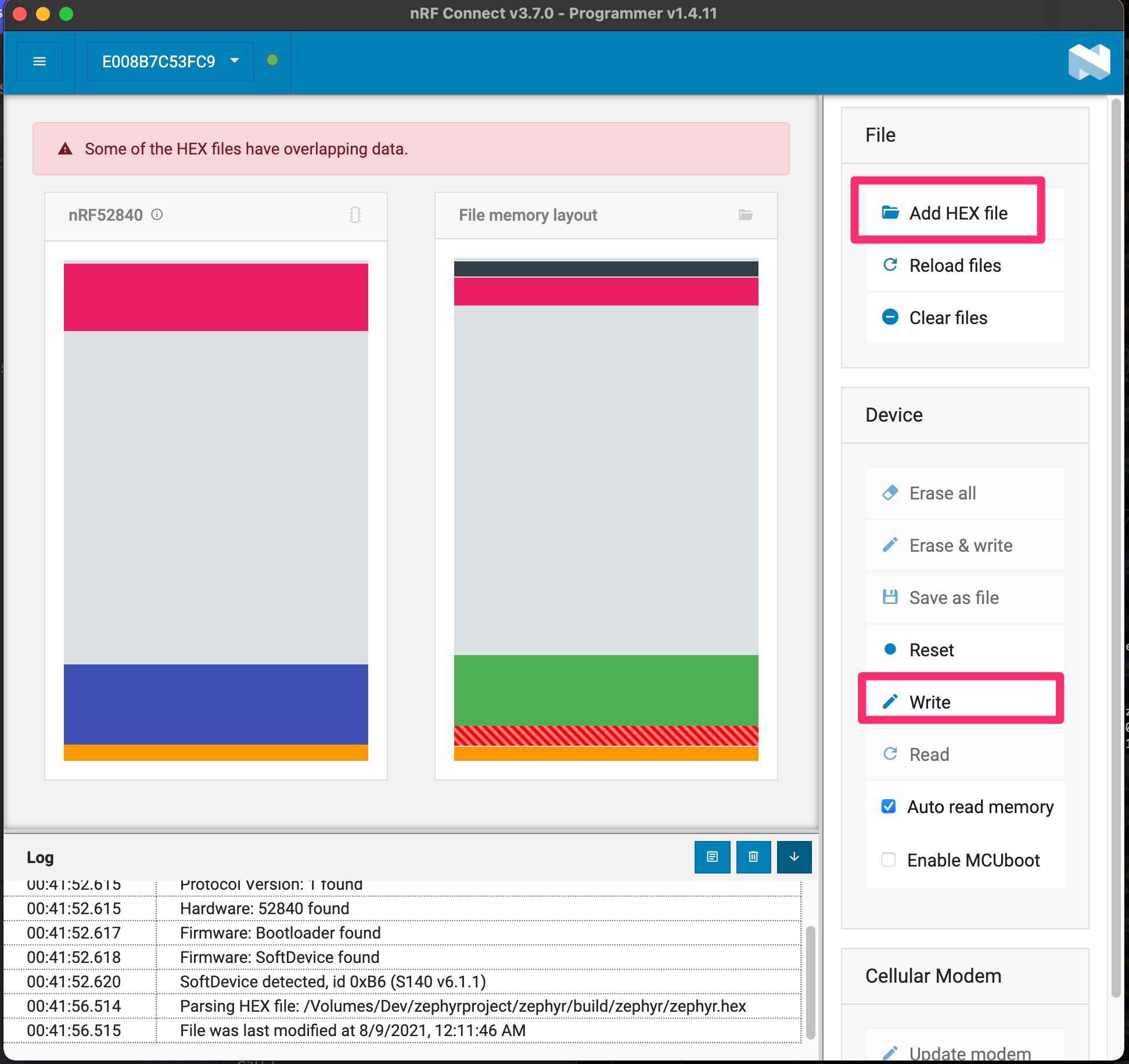
Task: Click log entry 'SoftDevice detected, id 0xB6'
Action: coord(333,982)
